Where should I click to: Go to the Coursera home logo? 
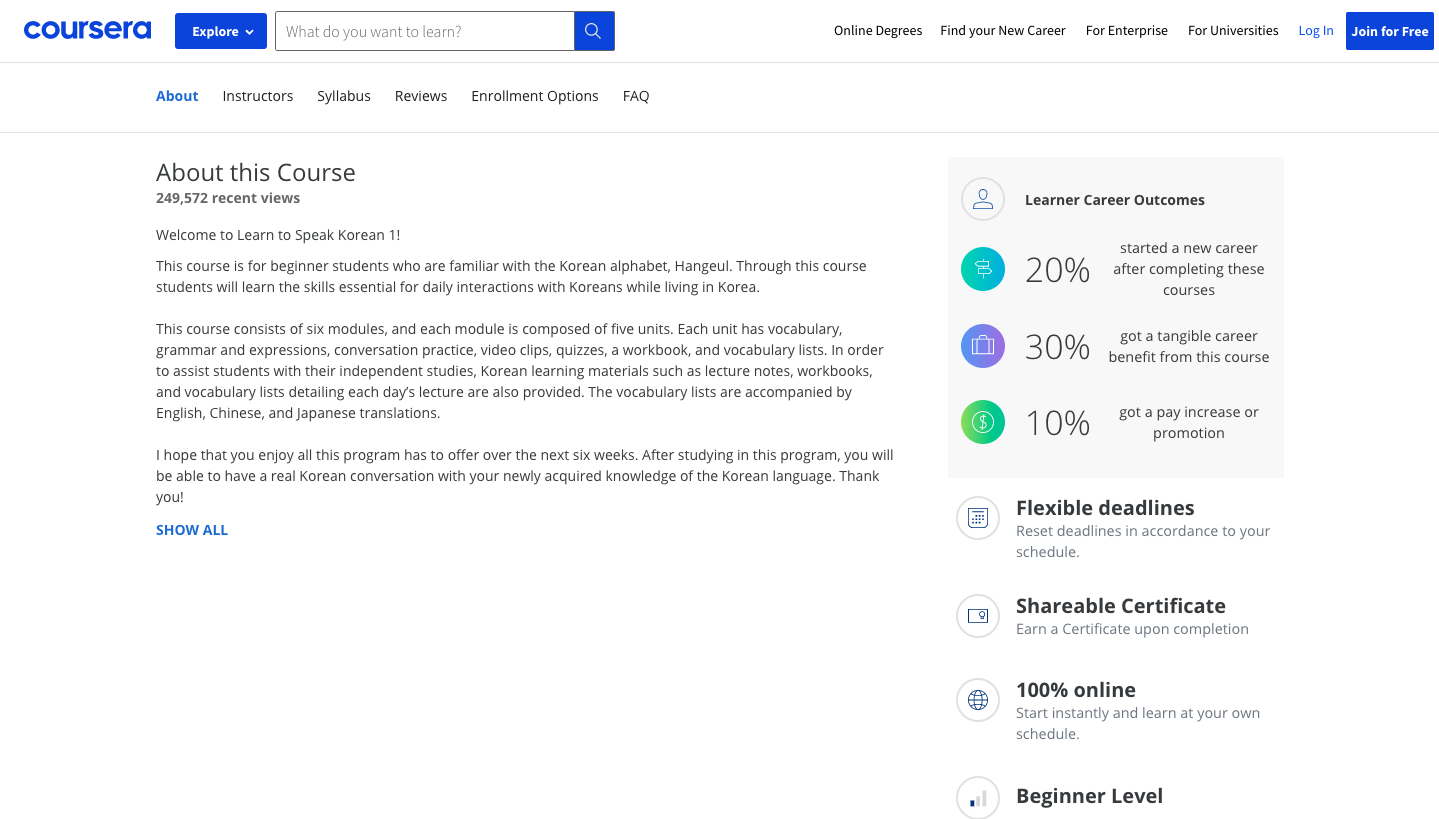click(87, 31)
